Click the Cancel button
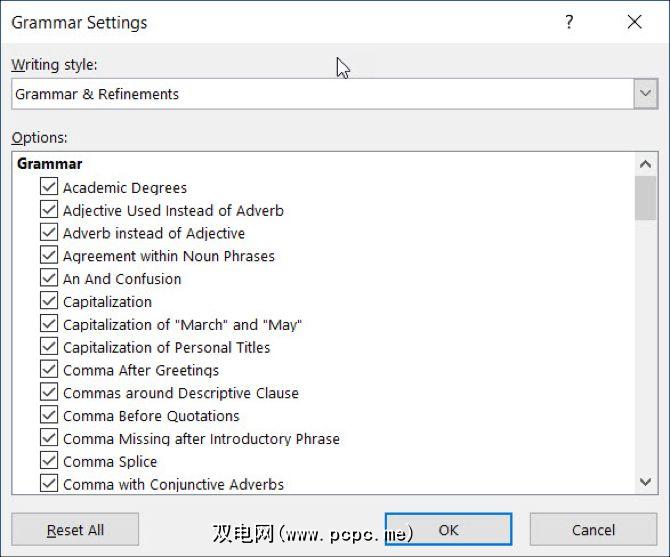This screenshot has height=557, width=670. pos(593,530)
